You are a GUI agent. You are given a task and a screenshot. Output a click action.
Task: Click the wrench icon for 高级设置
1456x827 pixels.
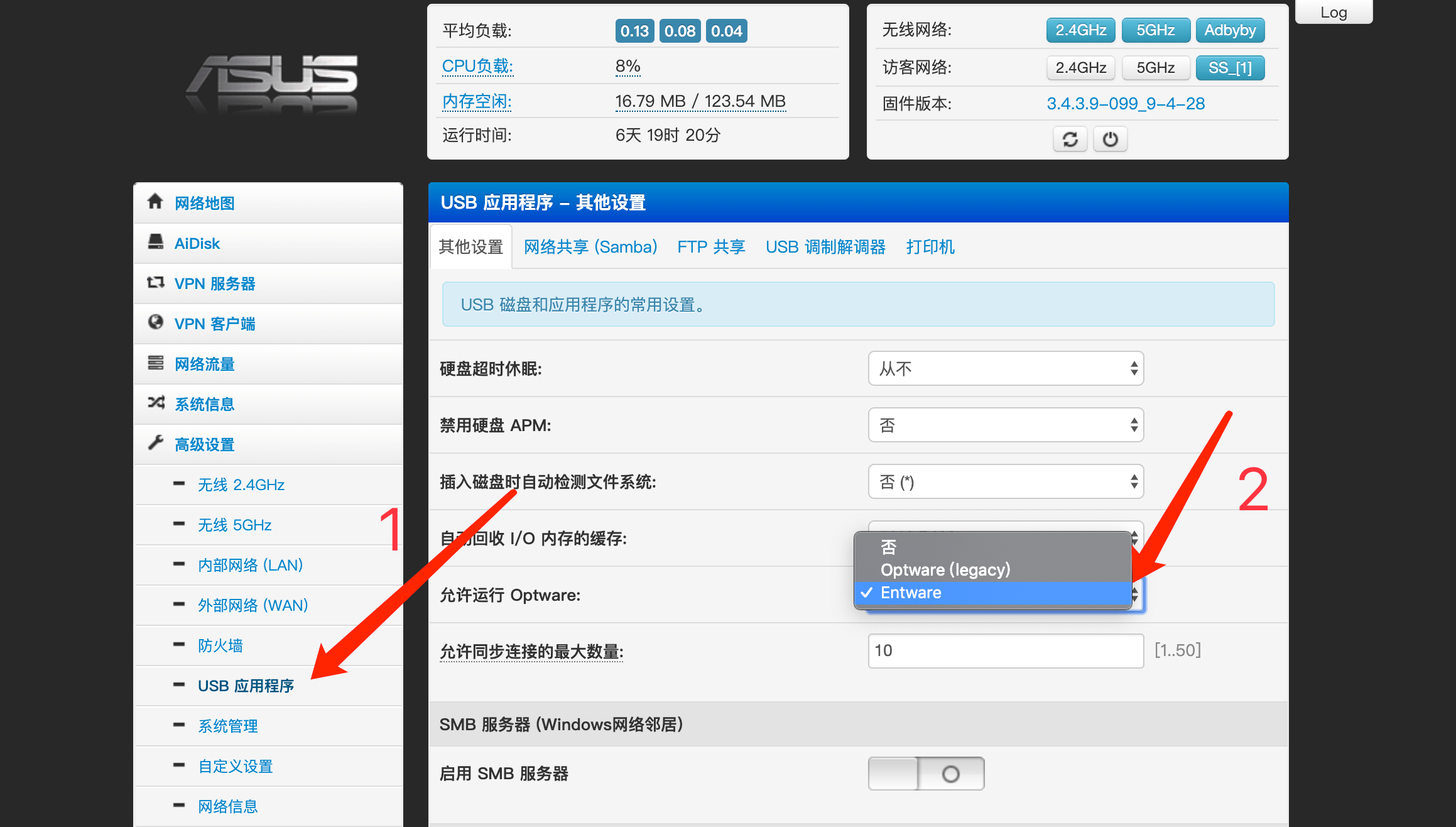coord(155,443)
